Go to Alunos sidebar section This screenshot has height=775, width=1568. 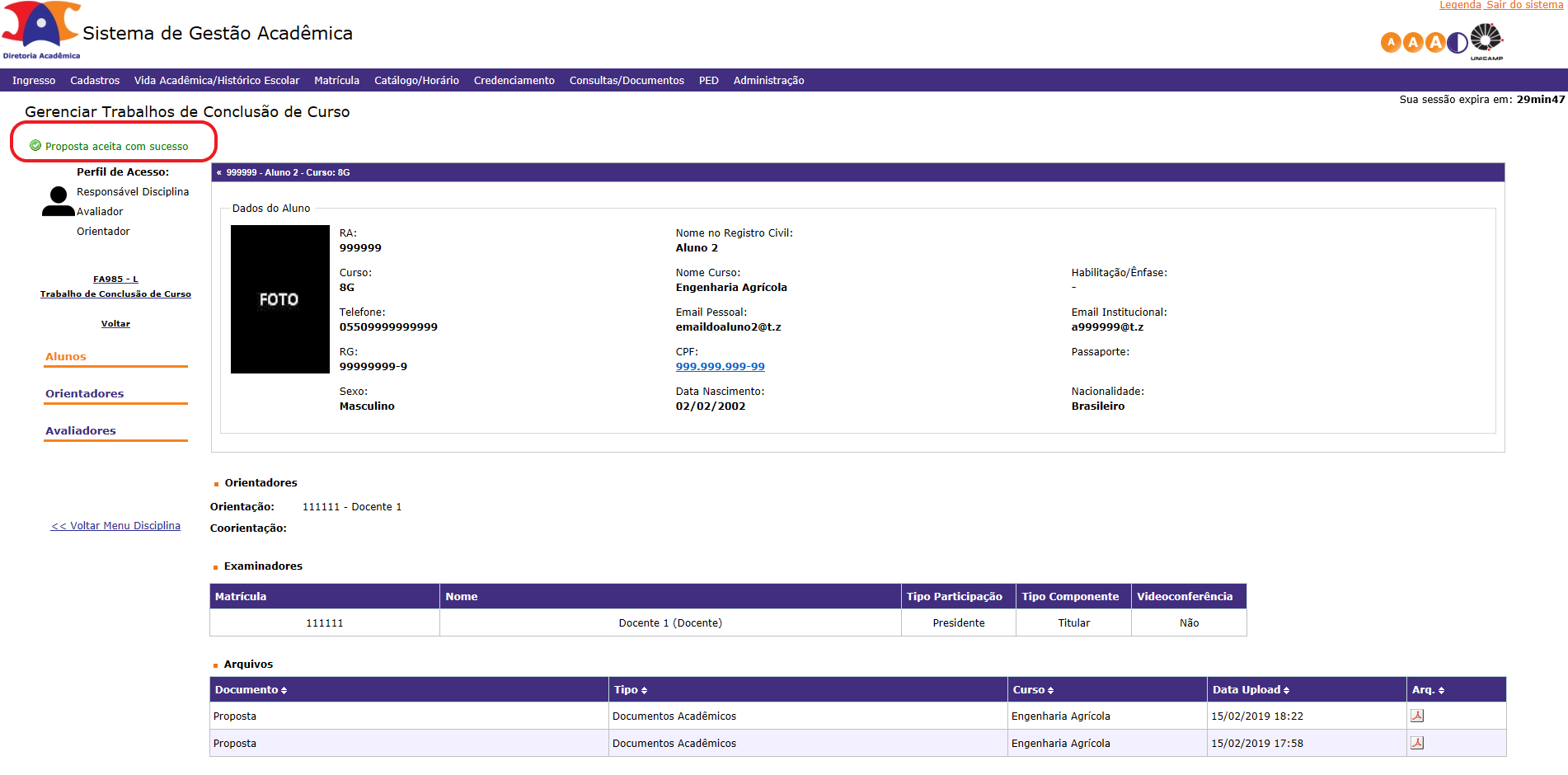pyautogui.click(x=66, y=356)
